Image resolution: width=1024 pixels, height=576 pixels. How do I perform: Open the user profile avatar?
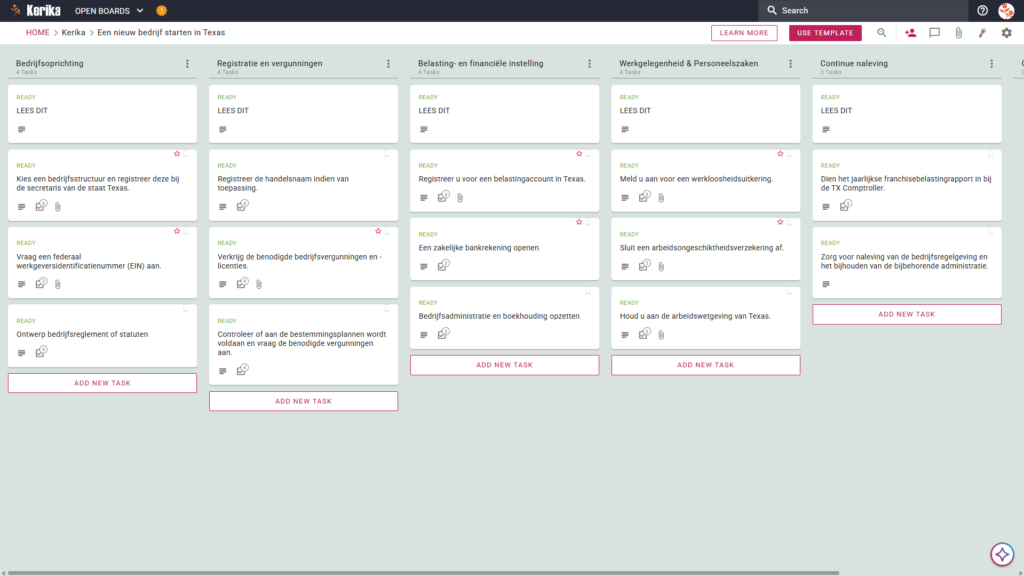coord(1006,10)
